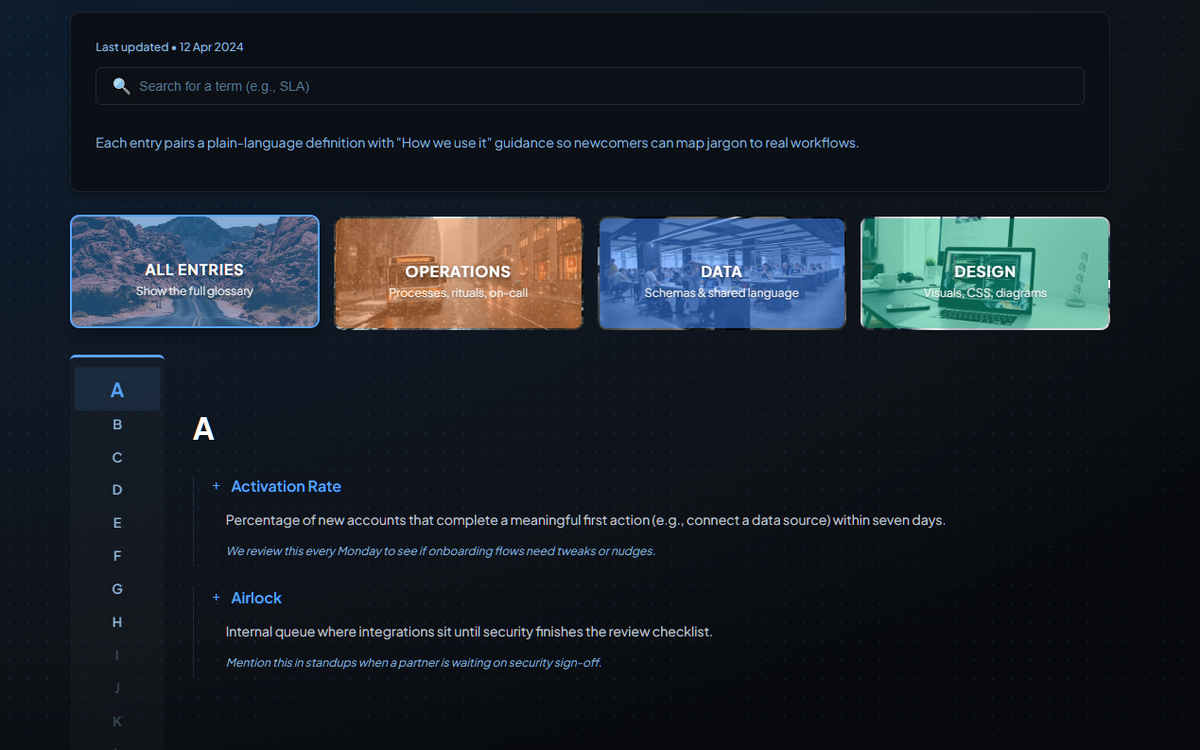Open the ALL ENTRIES category card
This screenshot has height=750, width=1200.
click(194, 271)
